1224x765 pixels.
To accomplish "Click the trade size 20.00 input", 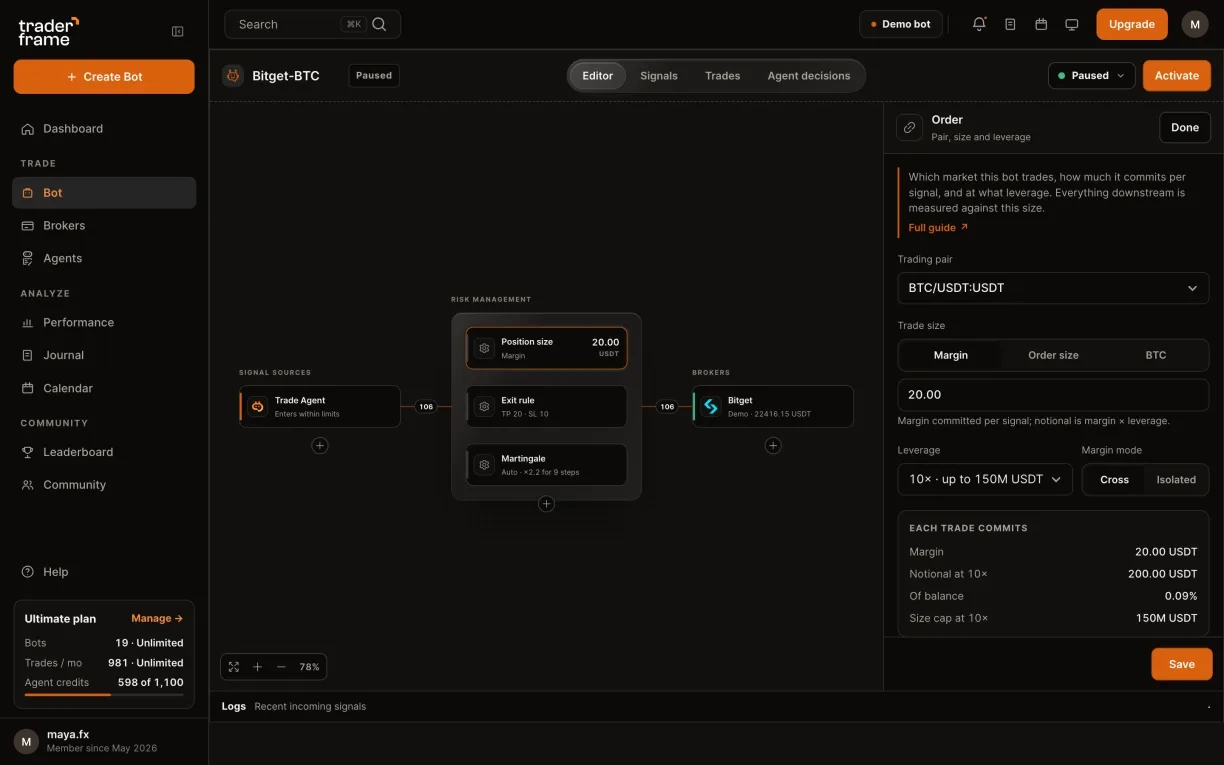I will [x=1053, y=395].
